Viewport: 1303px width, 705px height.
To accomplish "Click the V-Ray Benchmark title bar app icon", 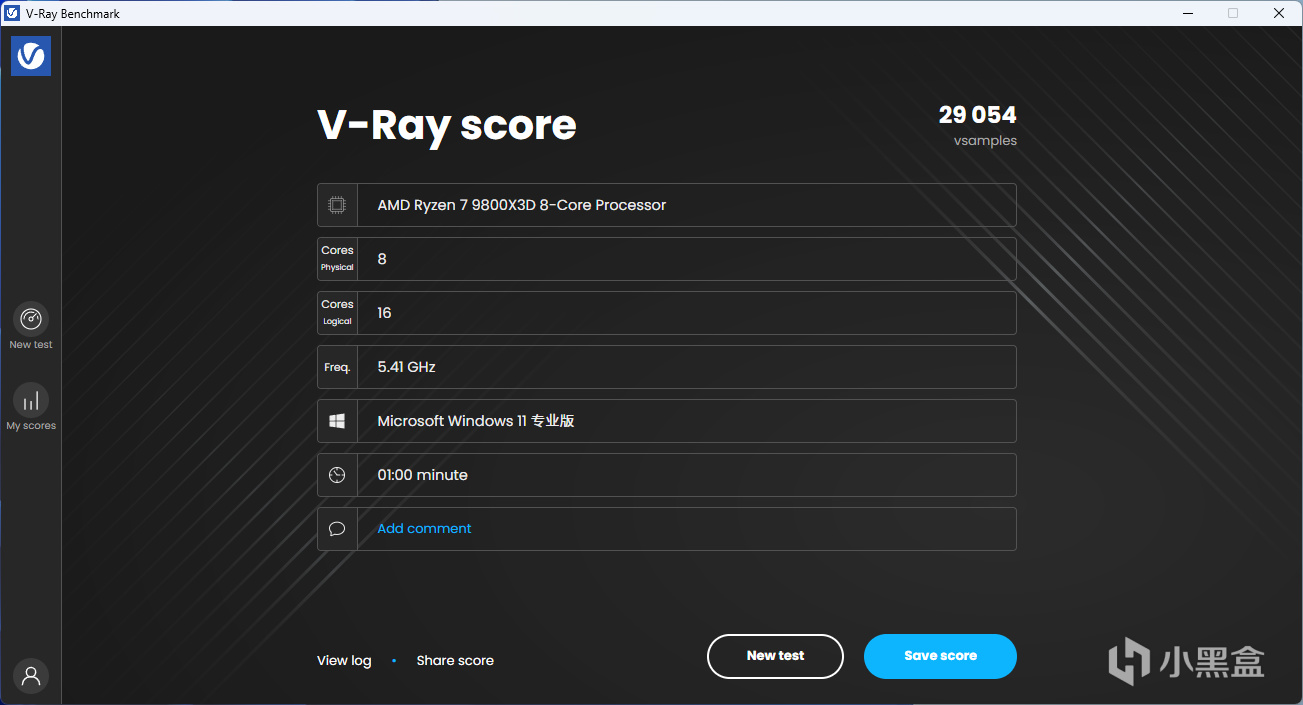I will [12, 13].
